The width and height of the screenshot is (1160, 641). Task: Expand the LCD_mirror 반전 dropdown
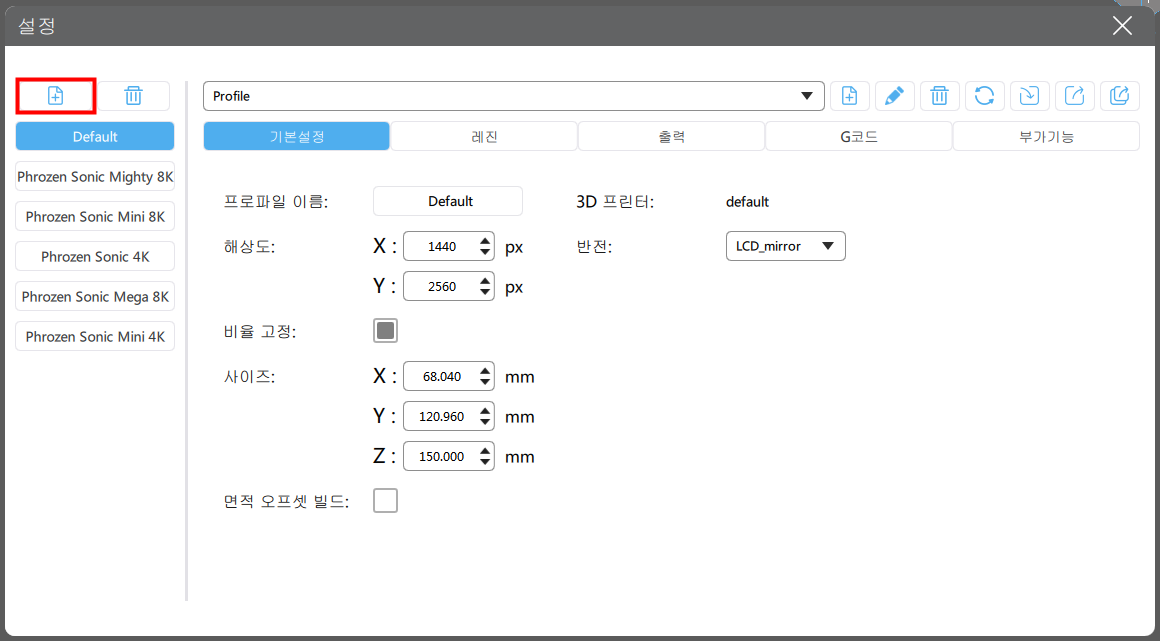[x=786, y=246]
